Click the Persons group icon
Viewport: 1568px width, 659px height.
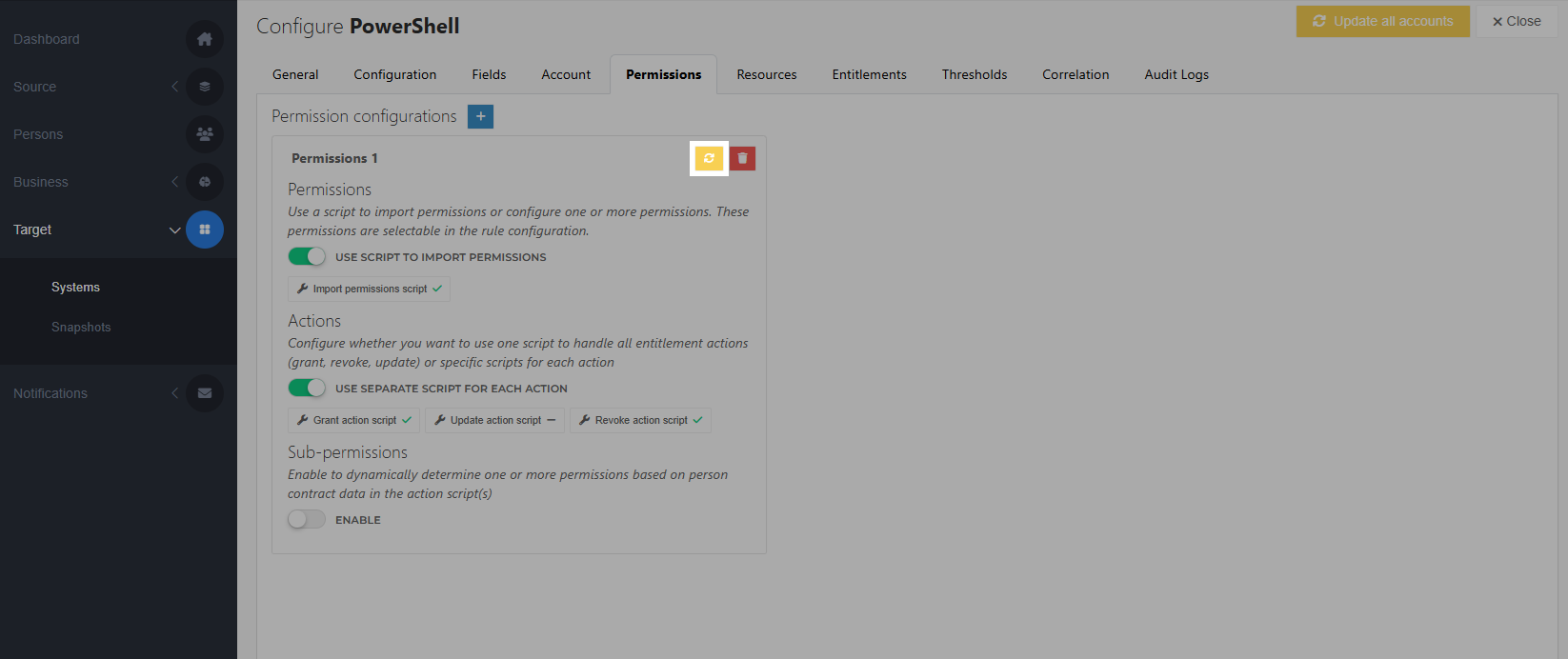click(205, 134)
